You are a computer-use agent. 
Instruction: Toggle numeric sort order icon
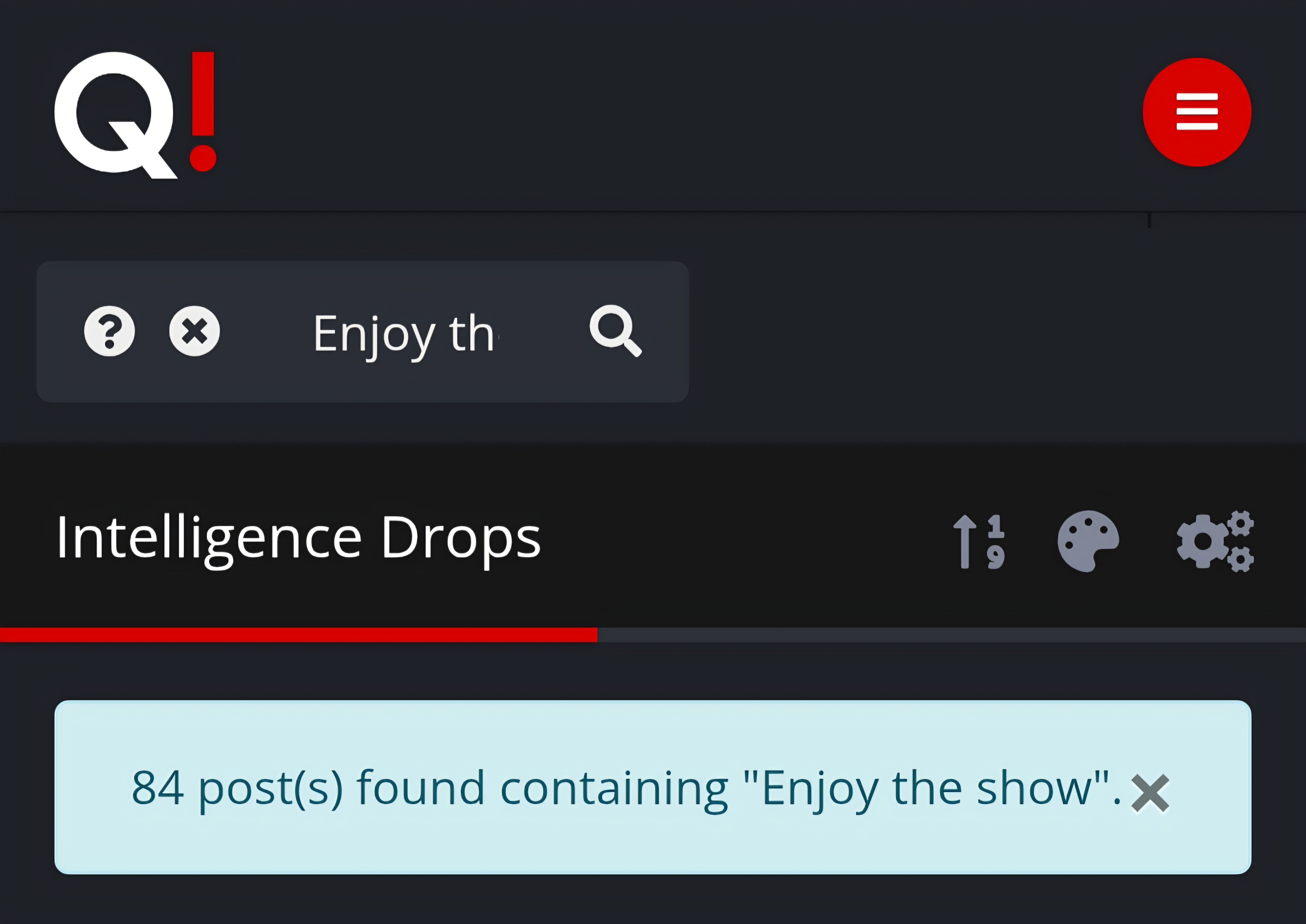979,541
